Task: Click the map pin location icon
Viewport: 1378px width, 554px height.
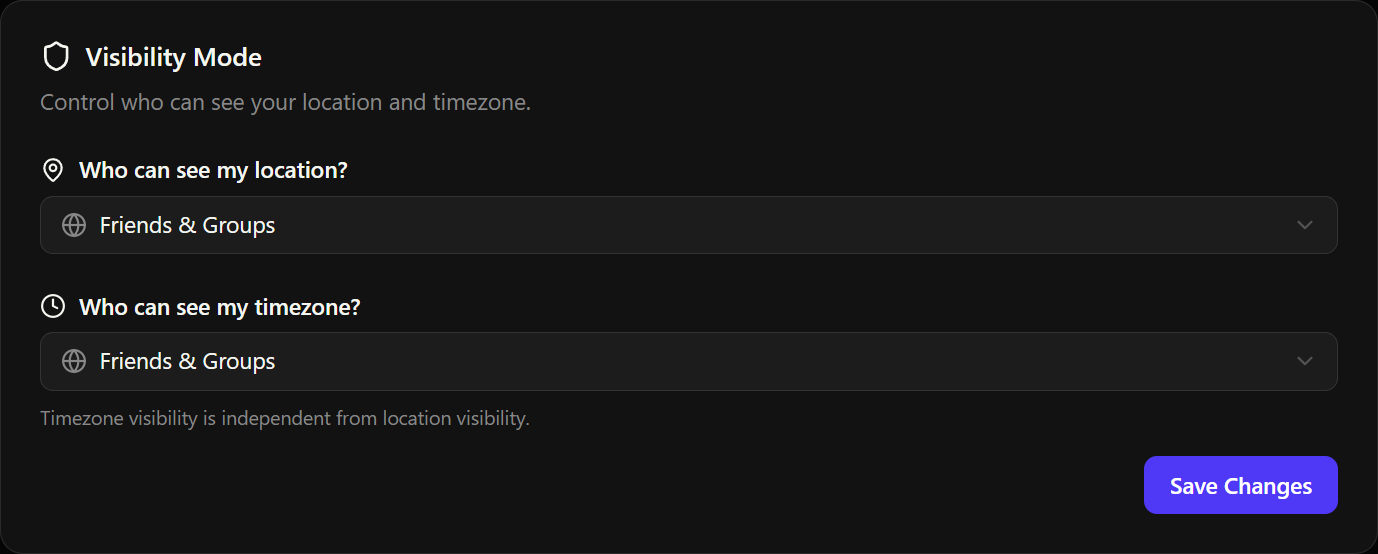Action: [x=53, y=170]
